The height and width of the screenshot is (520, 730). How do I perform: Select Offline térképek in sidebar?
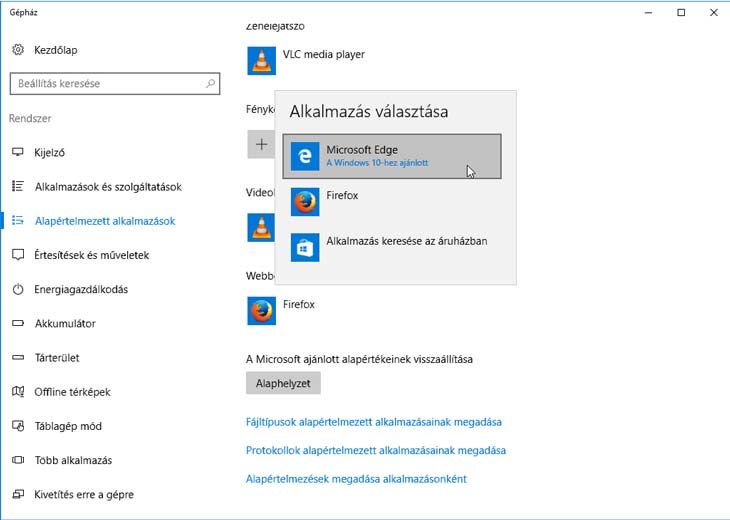72,392
